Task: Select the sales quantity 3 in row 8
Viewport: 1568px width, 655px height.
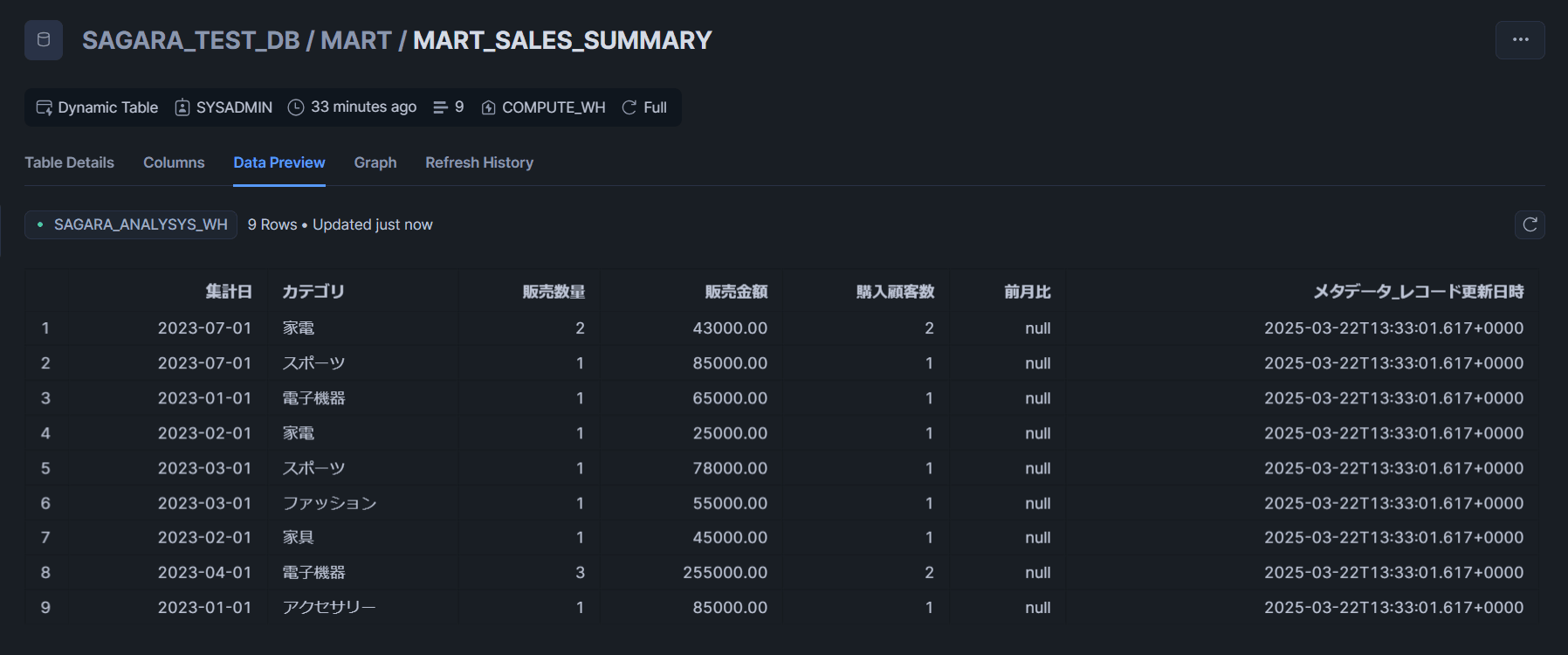Action: point(580,573)
